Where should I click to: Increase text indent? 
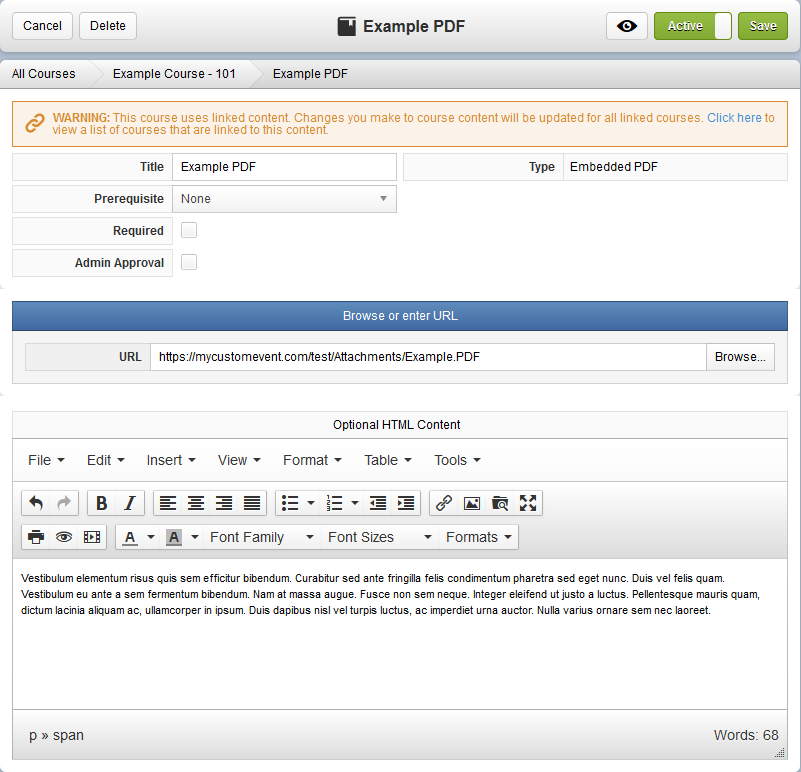point(406,503)
